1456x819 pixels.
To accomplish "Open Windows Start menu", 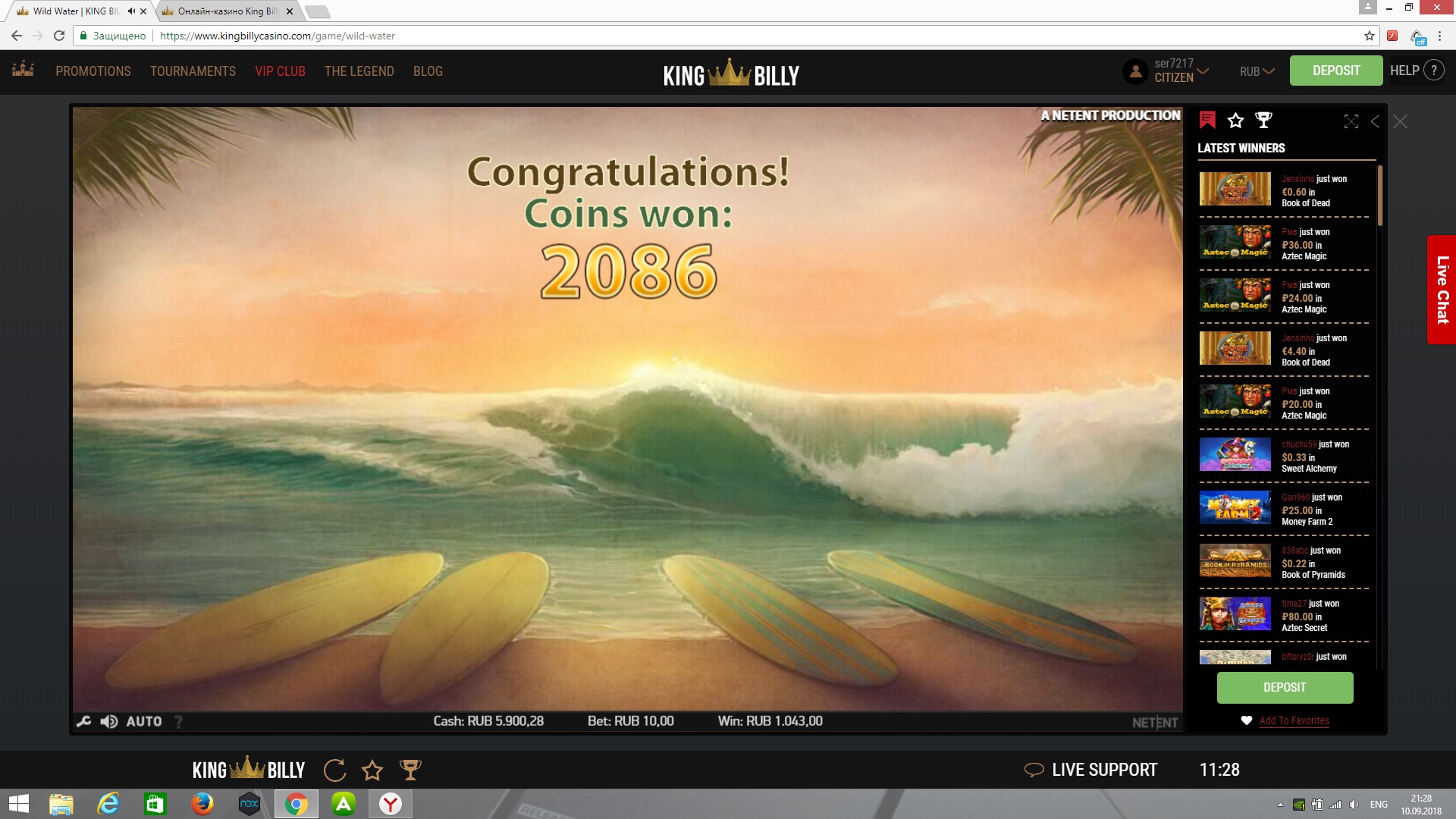I will click(x=19, y=804).
